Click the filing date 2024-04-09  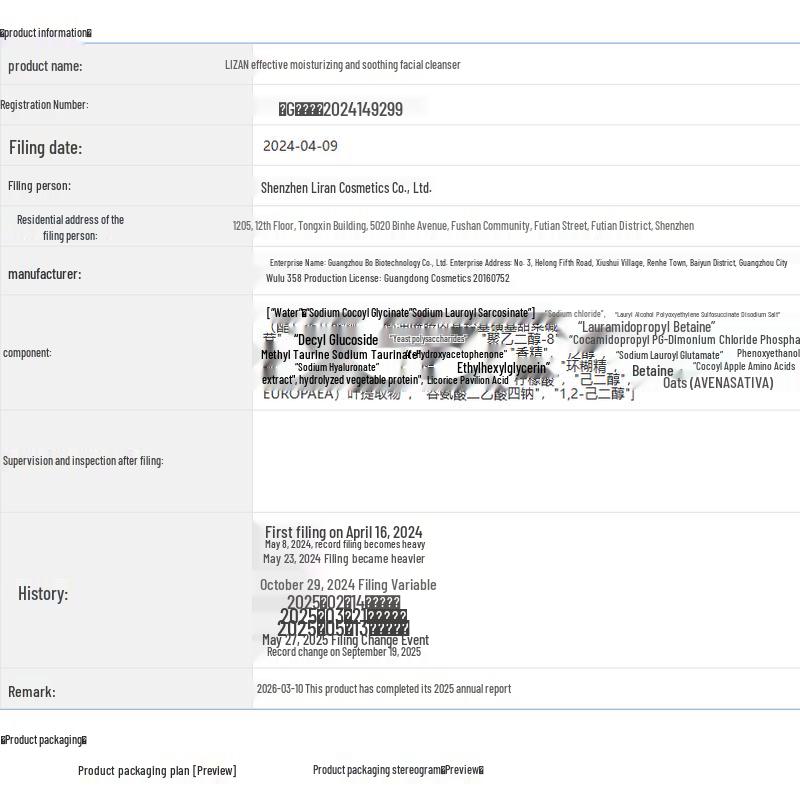pyautogui.click(x=300, y=146)
